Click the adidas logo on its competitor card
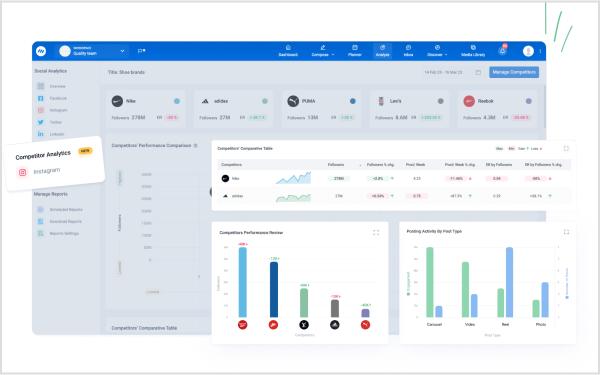This screenshot has height=375, width=600. (x=205, y=101)
